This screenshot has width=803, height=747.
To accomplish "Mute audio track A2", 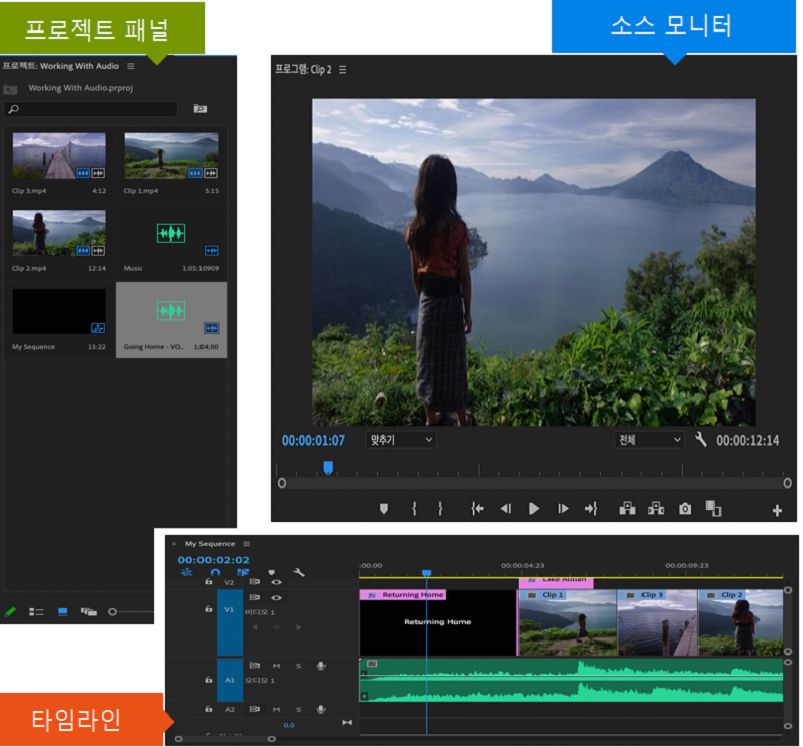I will pyautogui.click(x=277, y=709).
